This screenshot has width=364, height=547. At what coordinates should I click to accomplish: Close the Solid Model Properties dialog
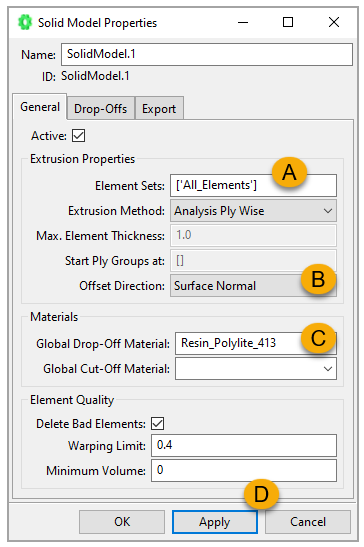(334, 22)
